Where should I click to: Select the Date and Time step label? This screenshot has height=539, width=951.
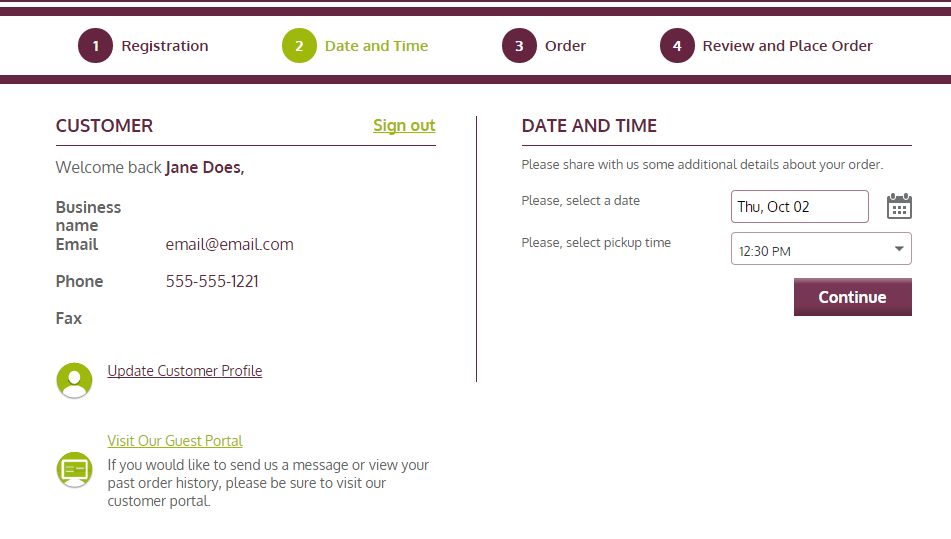376,46
